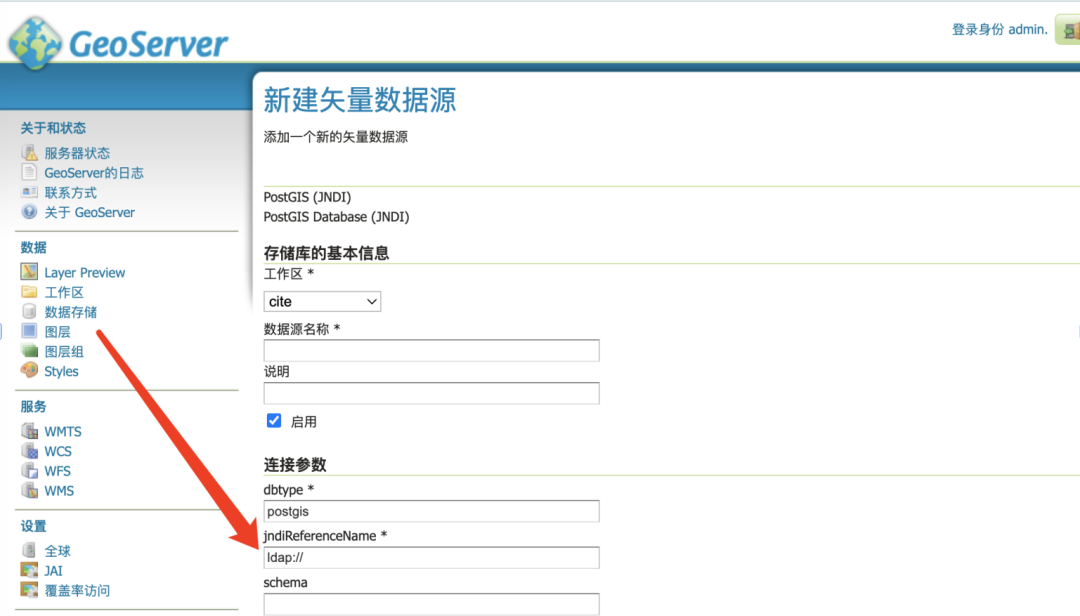Click the 数据源名称 input field
Screen dimensions: 1080x616
coord(431,350)
